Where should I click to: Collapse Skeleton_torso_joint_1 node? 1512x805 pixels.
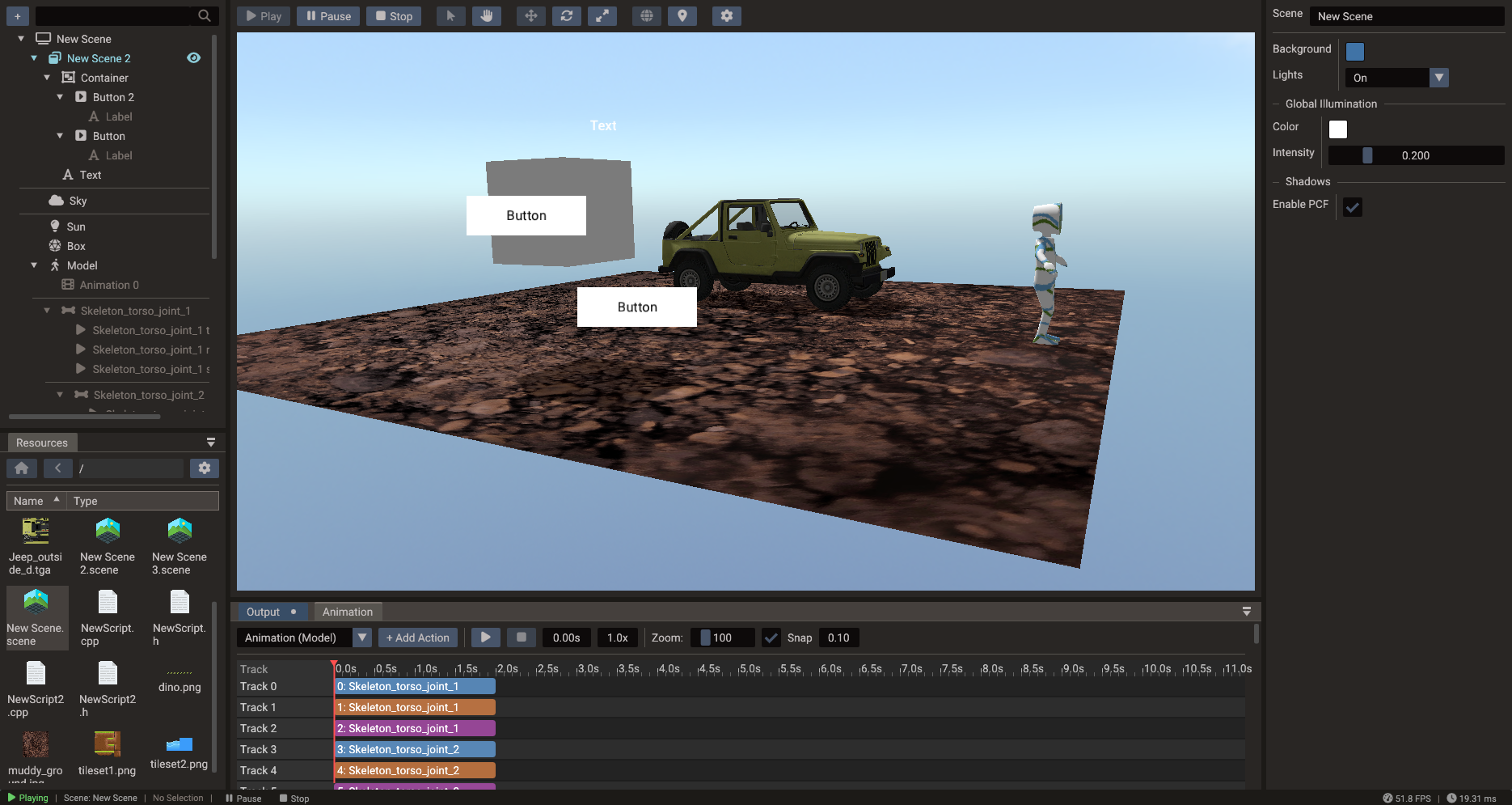(47, 311)
